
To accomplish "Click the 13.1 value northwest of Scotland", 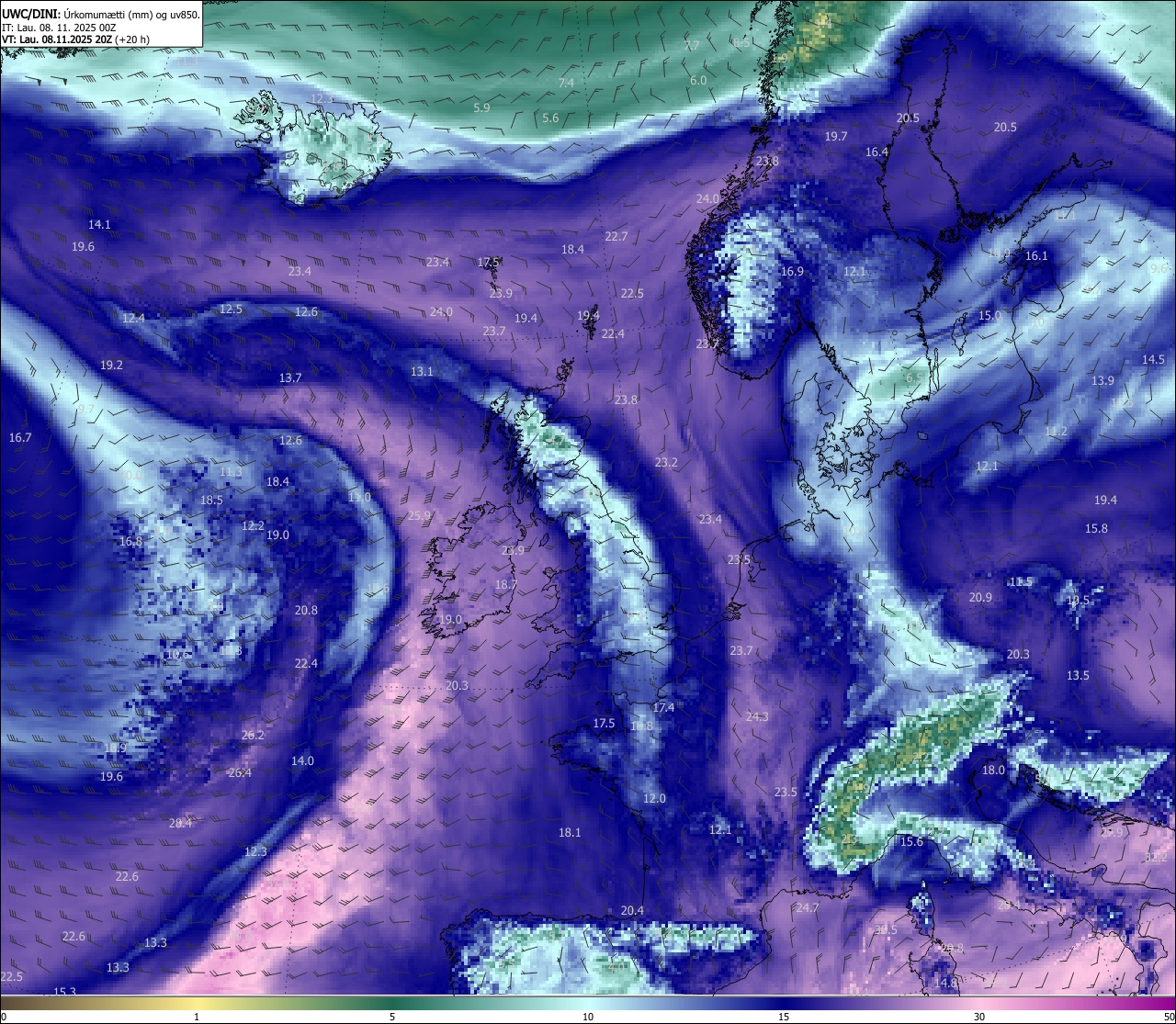I will 422,371.
